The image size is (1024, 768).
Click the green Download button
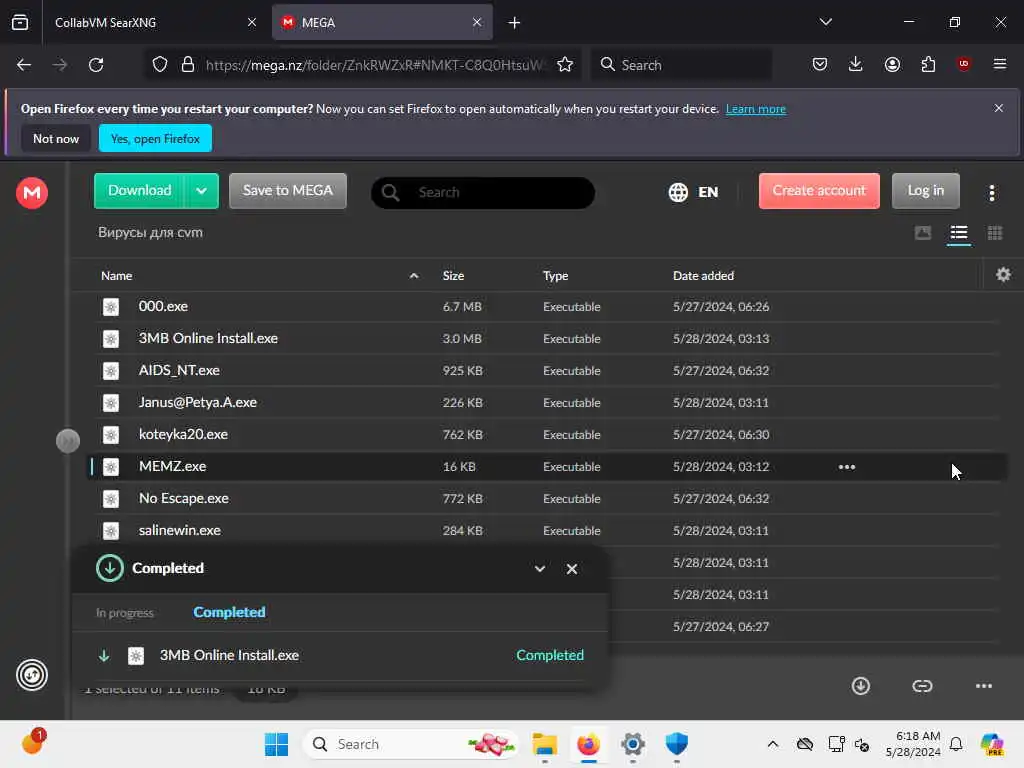click(139, 191)
